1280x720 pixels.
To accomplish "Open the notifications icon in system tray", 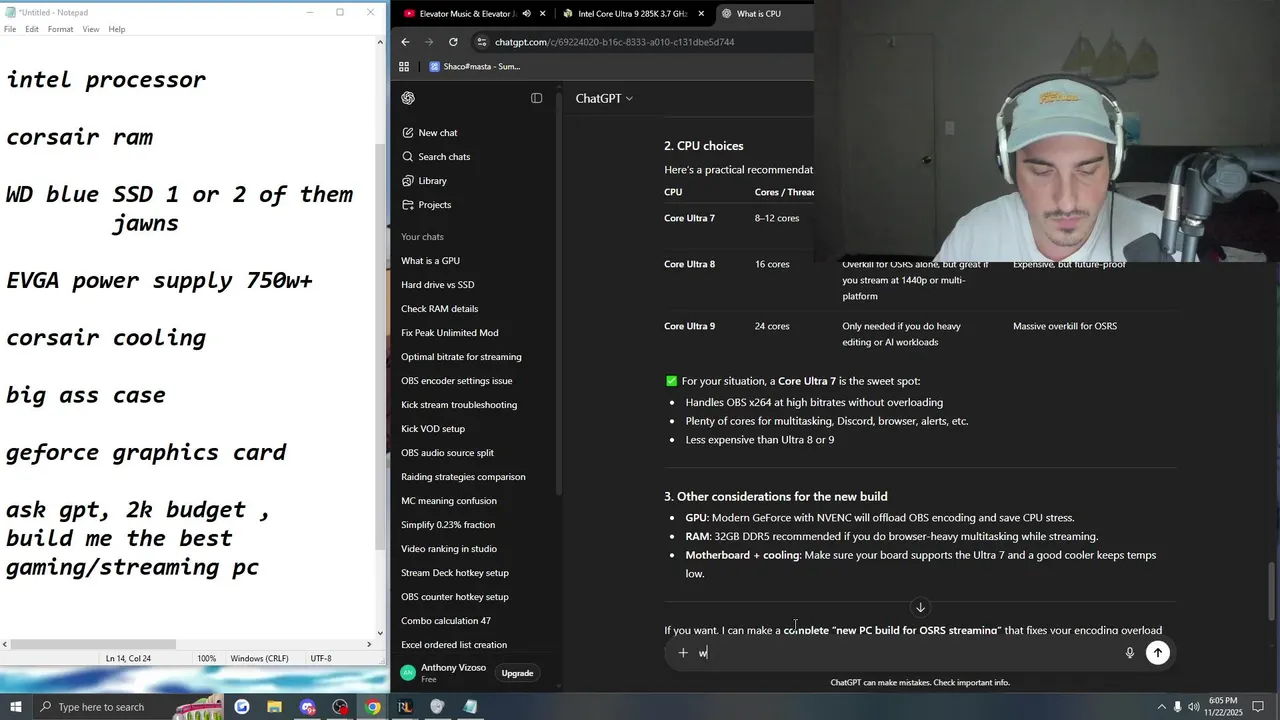I will [1258, 707].
